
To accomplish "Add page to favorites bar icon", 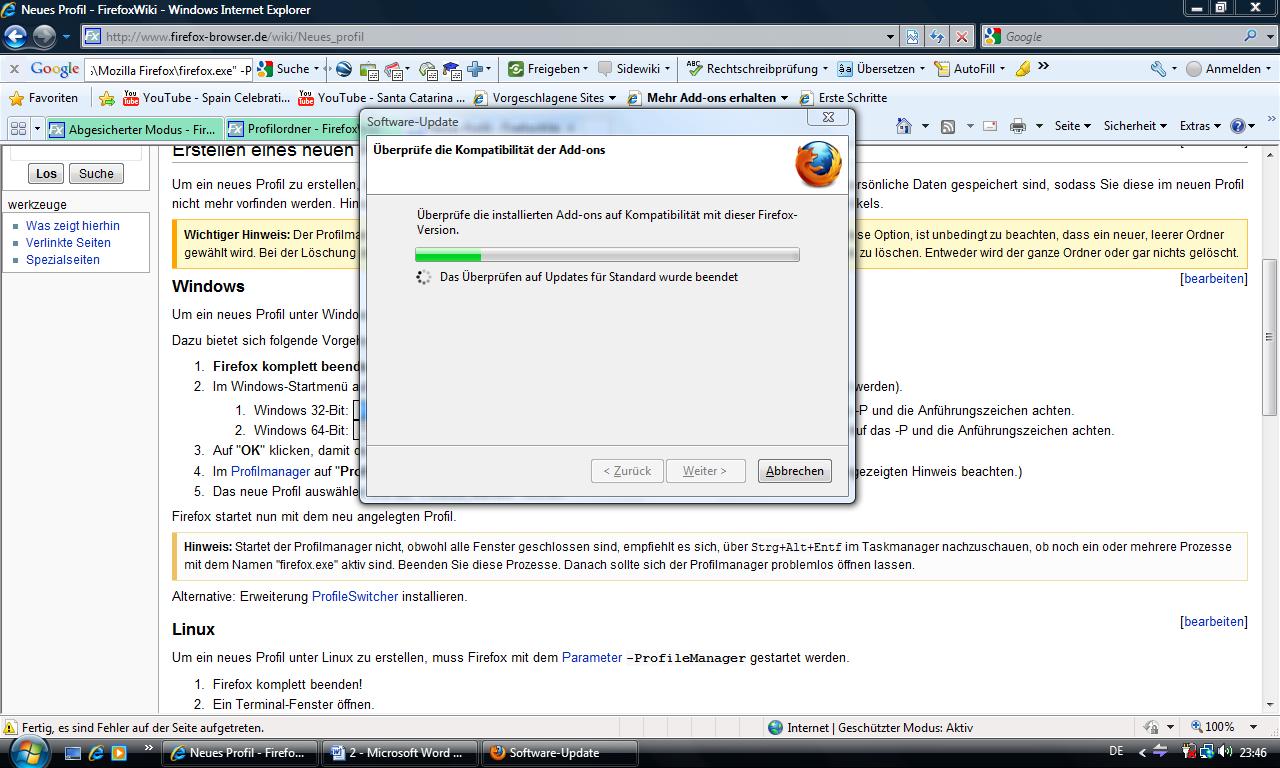I will 107,98.
